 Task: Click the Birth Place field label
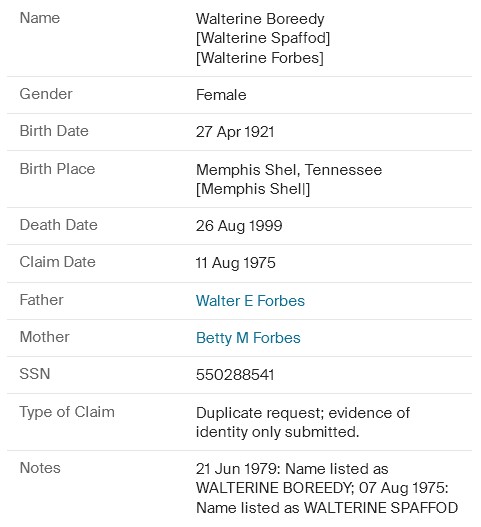coord(57,169)
